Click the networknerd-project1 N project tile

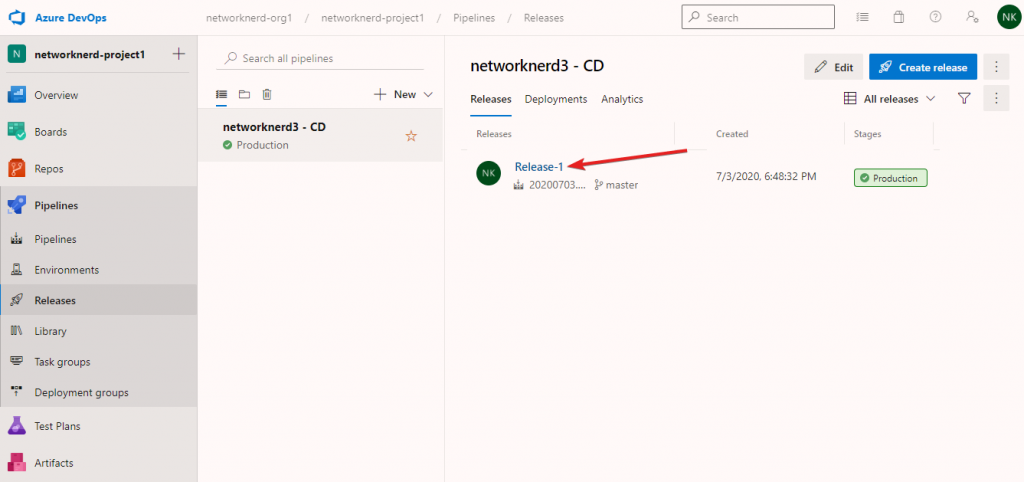[16, 54]
